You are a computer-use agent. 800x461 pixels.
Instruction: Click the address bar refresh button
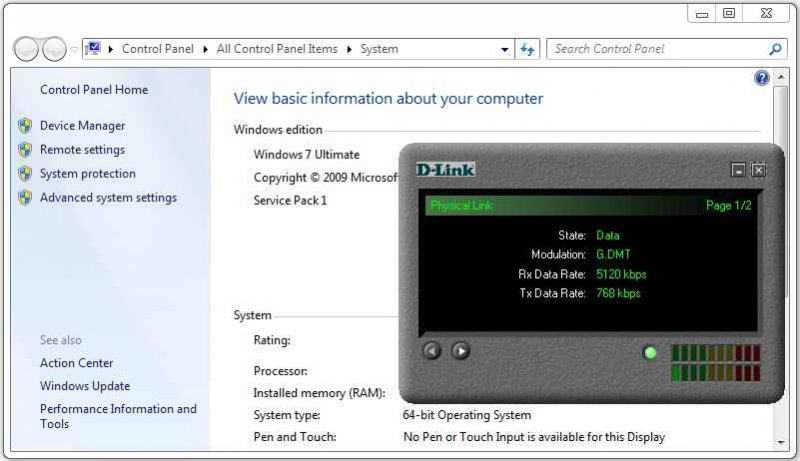(x=527, y=49)
